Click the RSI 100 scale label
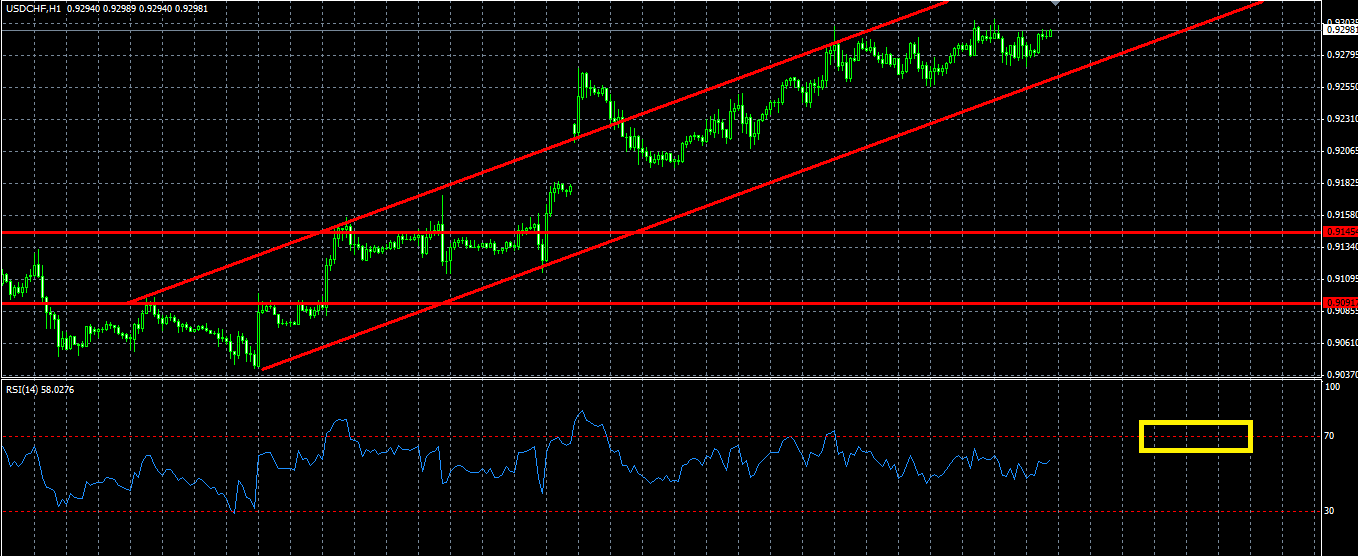Image resolution: width=1358 pixels, height=556 pixels. [x=1331, y=386]
